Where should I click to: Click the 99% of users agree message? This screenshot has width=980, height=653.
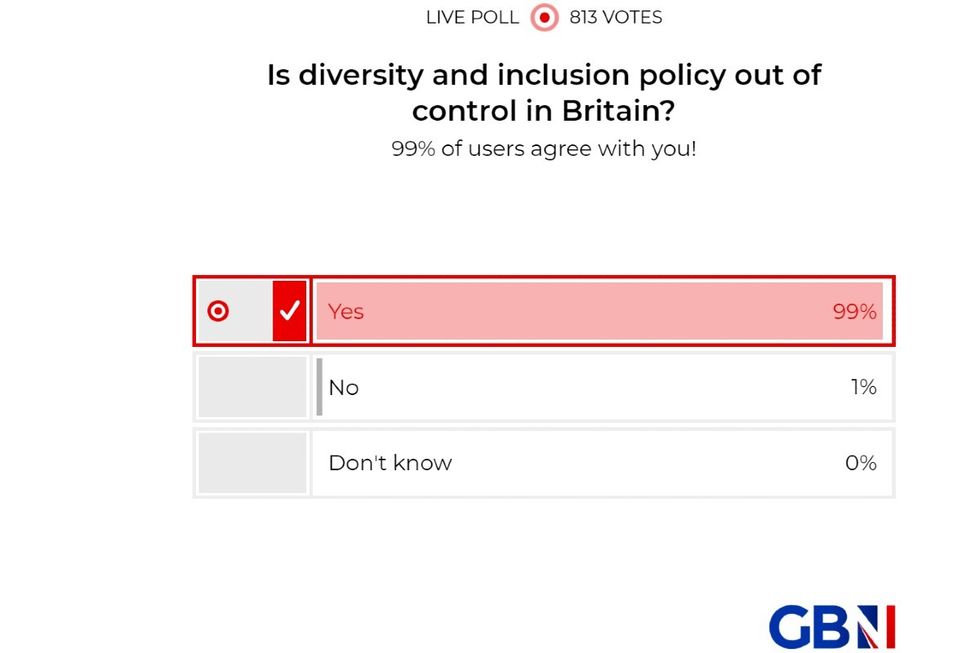click(543, 148)
